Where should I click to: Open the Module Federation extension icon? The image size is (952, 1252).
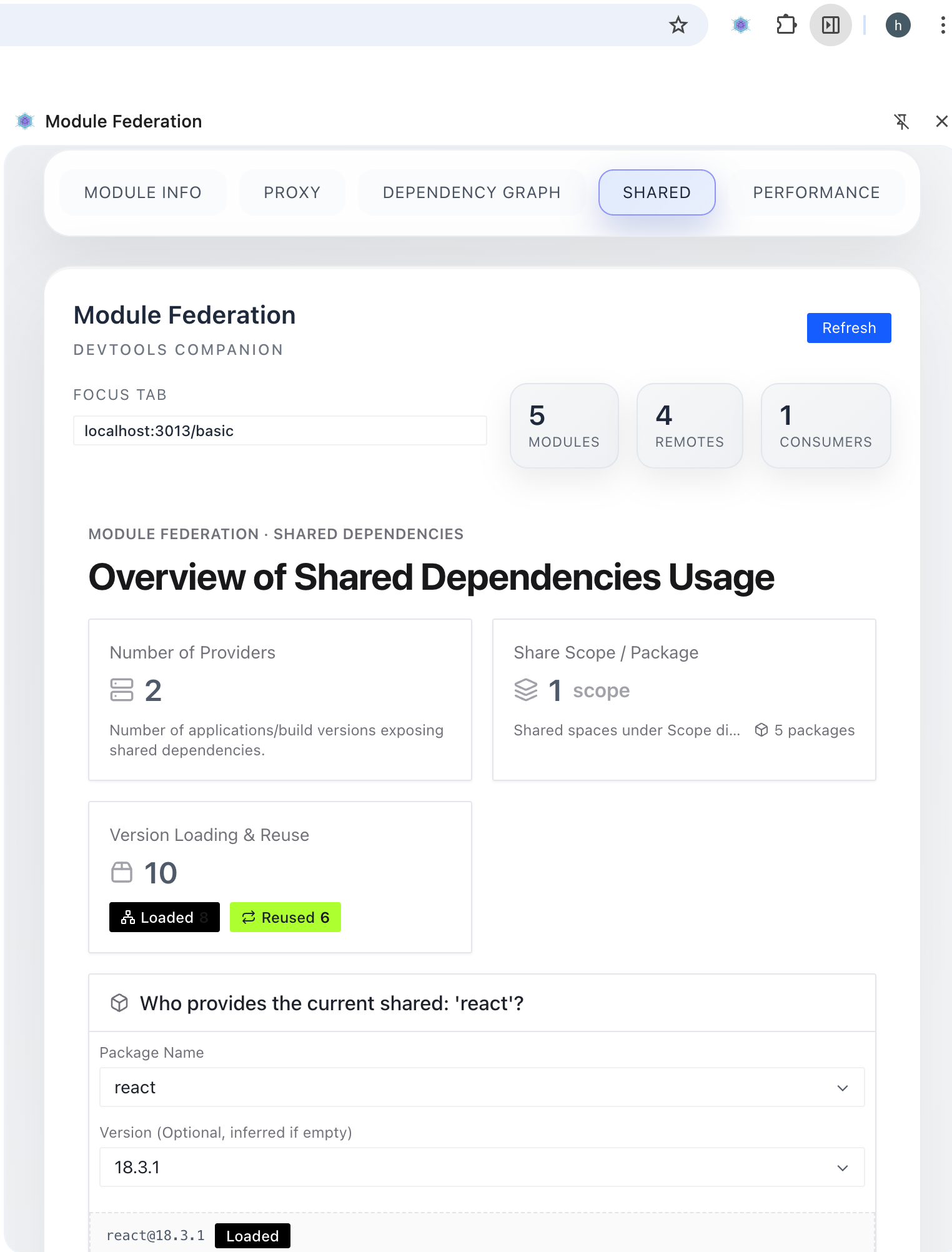pos(741,25)
